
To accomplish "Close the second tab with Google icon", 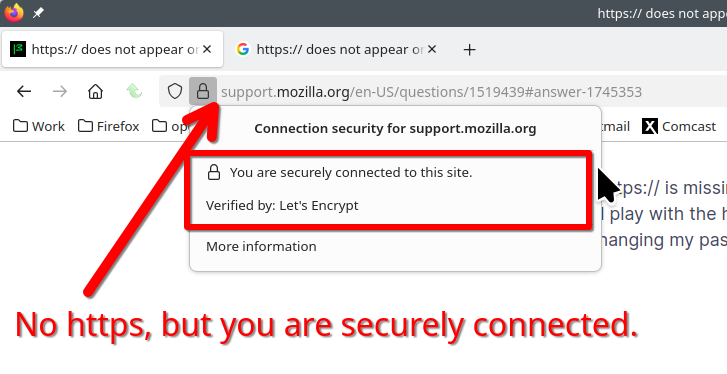I will click(432, 49).
